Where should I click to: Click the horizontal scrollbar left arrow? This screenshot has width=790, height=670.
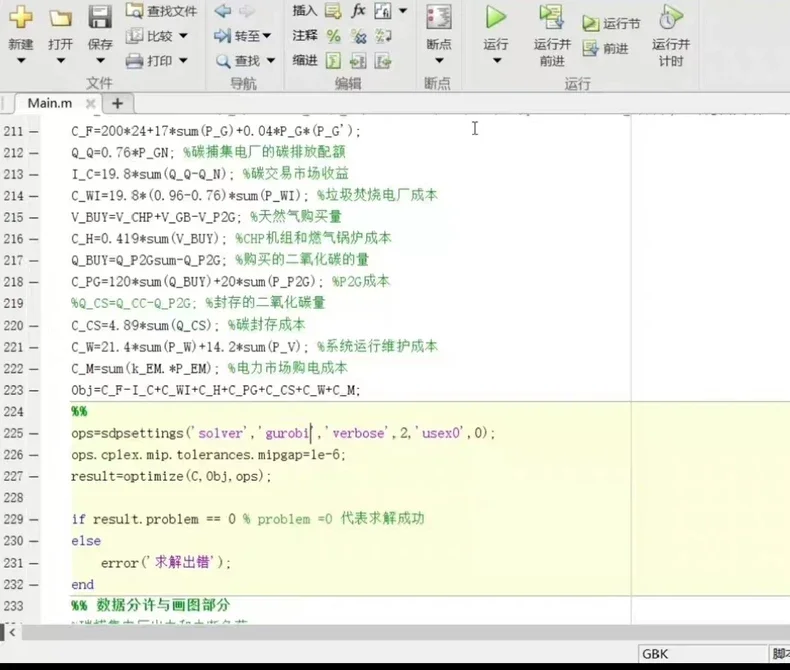point(12,632)
